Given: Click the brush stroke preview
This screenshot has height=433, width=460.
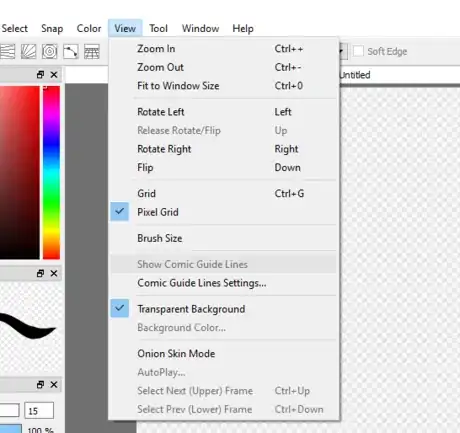Looking at the screenshot, I should point(31,327).
